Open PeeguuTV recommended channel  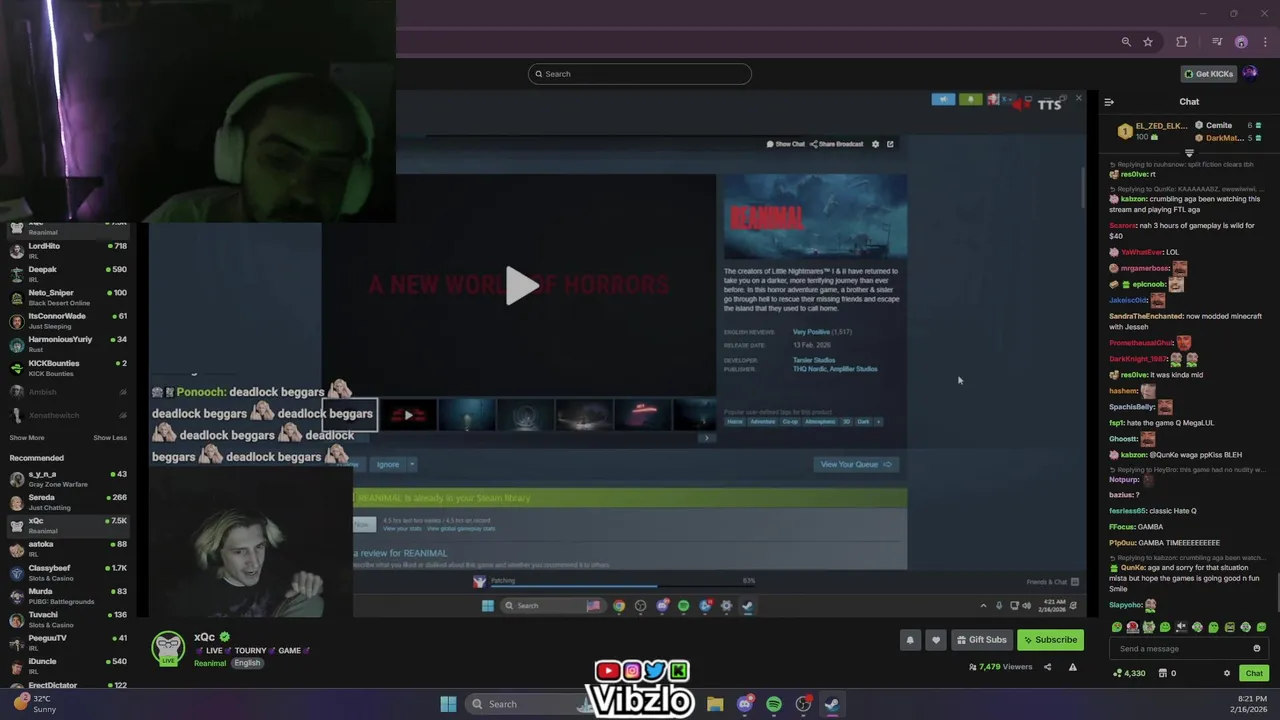(x=68, y=643)
